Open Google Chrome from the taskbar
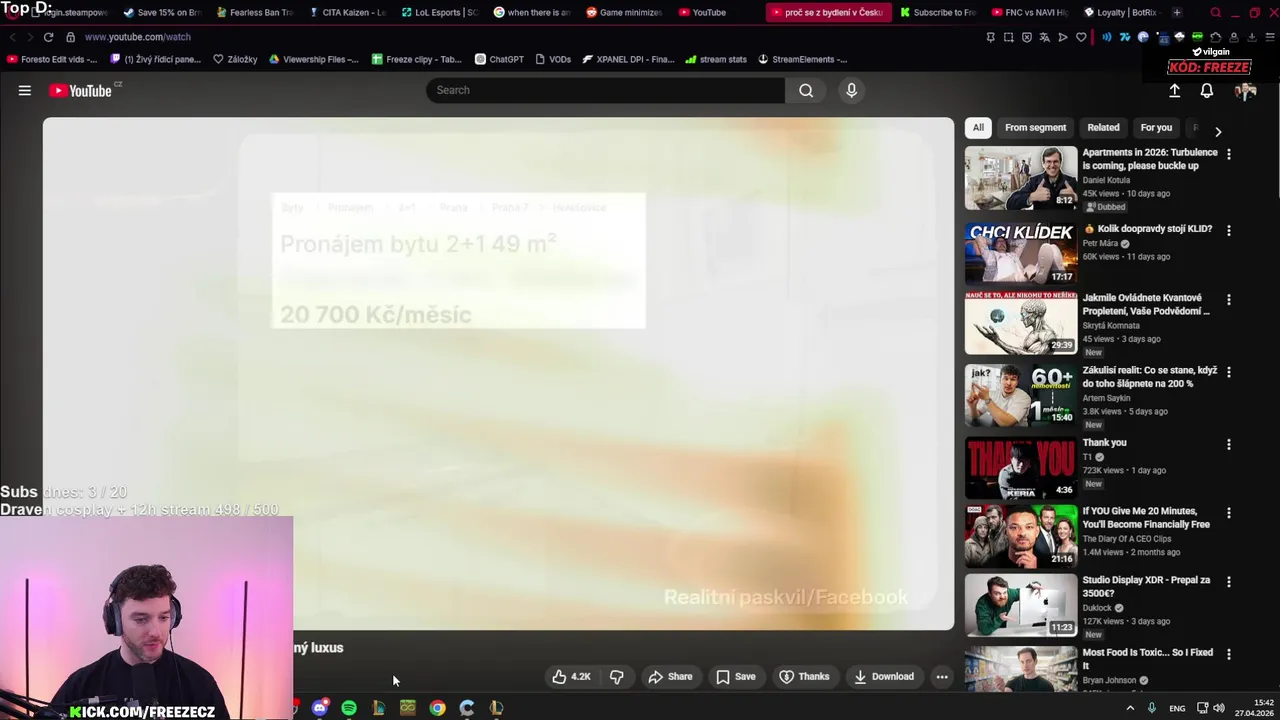 tap(437, 708)
